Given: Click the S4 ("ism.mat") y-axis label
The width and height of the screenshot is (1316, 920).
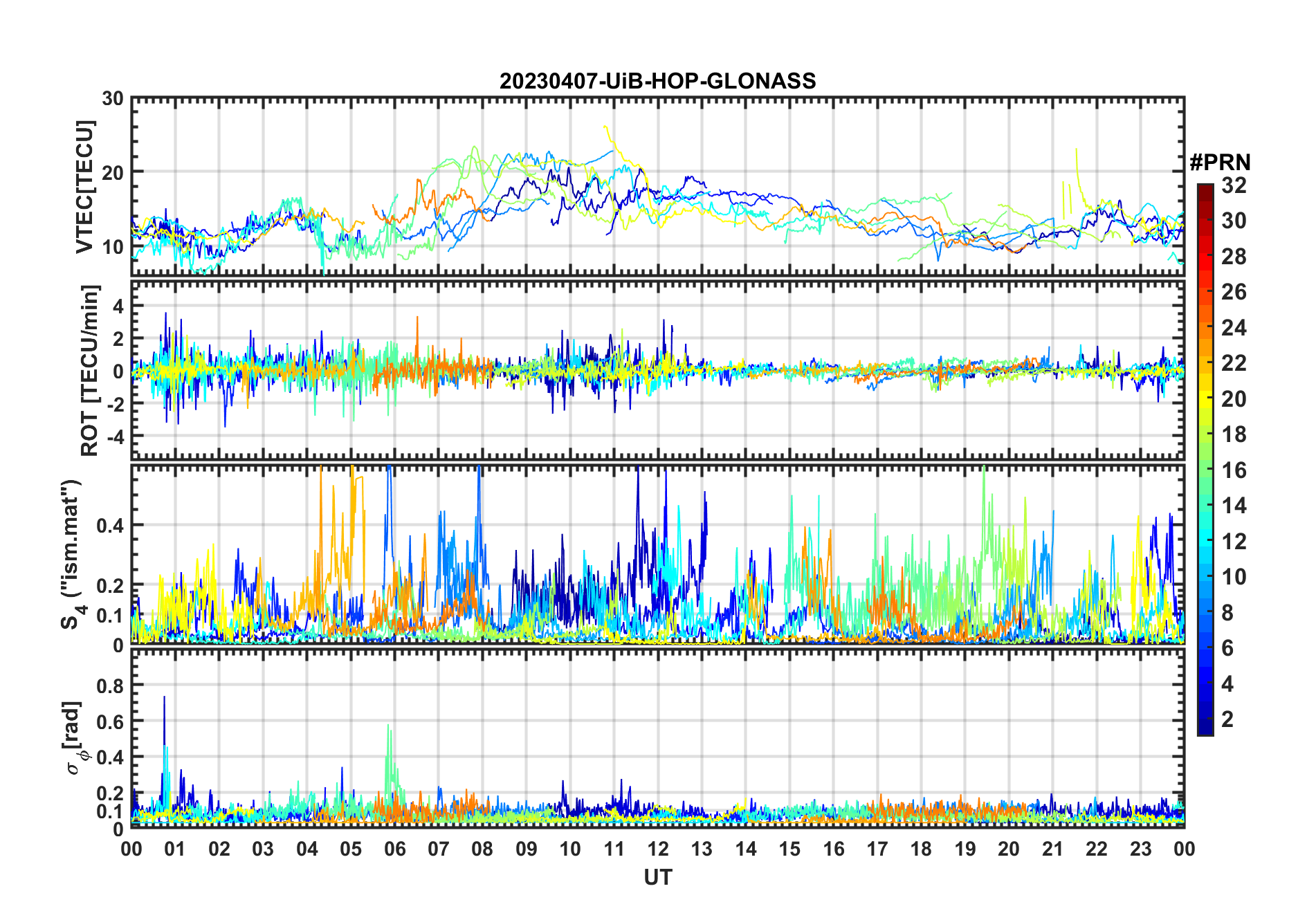Looking at the screenshot, I should click(x=72, y=554).
